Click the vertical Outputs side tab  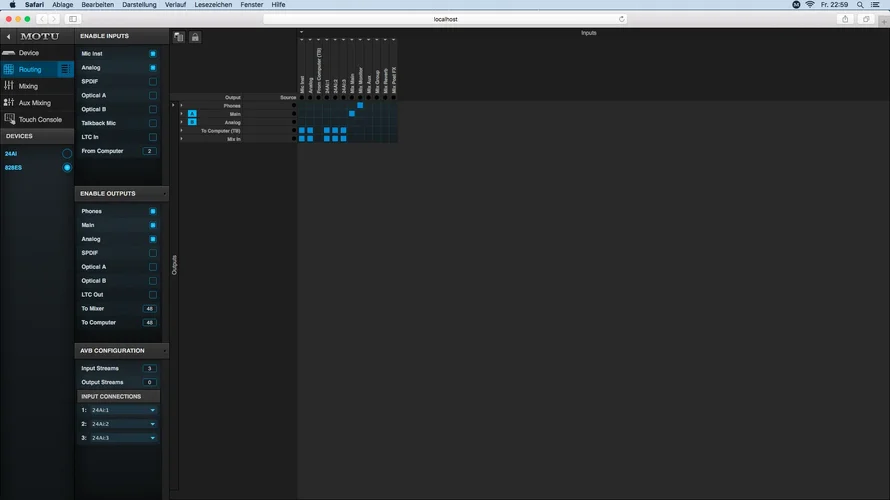click(x=174, y=265)
